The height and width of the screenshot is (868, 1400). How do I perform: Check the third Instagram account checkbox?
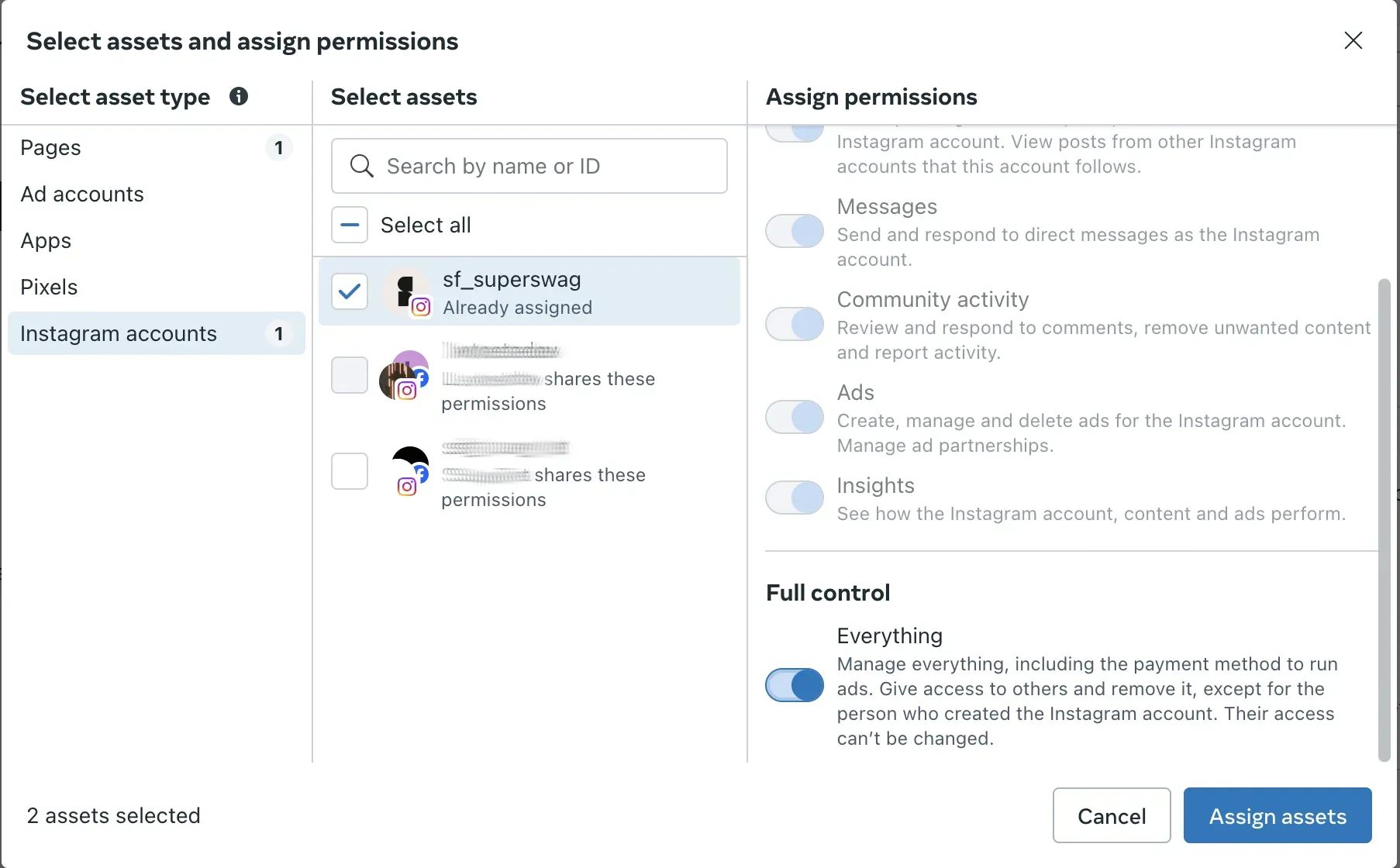pyautogui.click(x=350, y=471)
